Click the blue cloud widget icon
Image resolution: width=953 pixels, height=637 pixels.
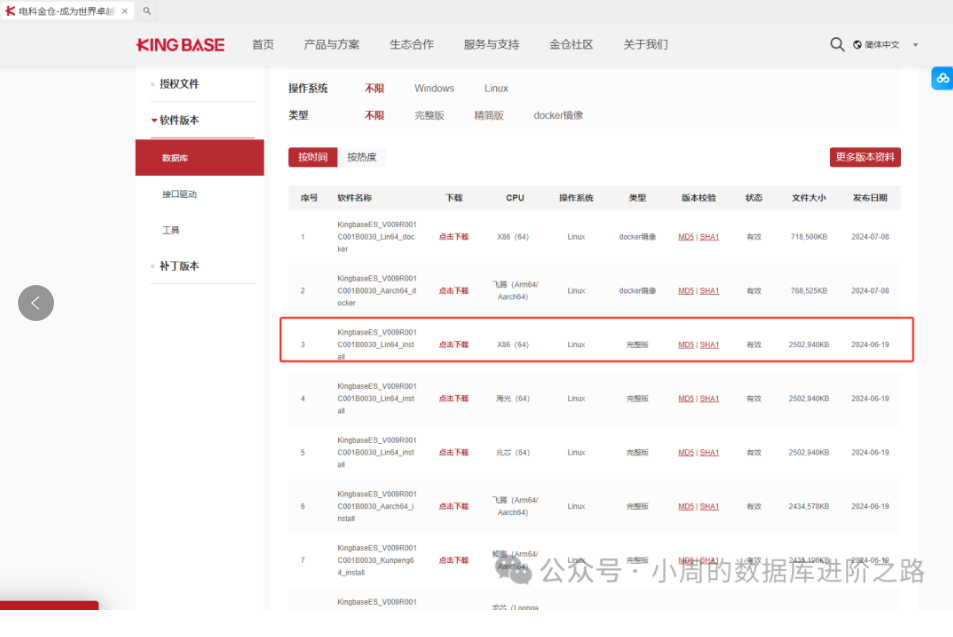(942, 78)
